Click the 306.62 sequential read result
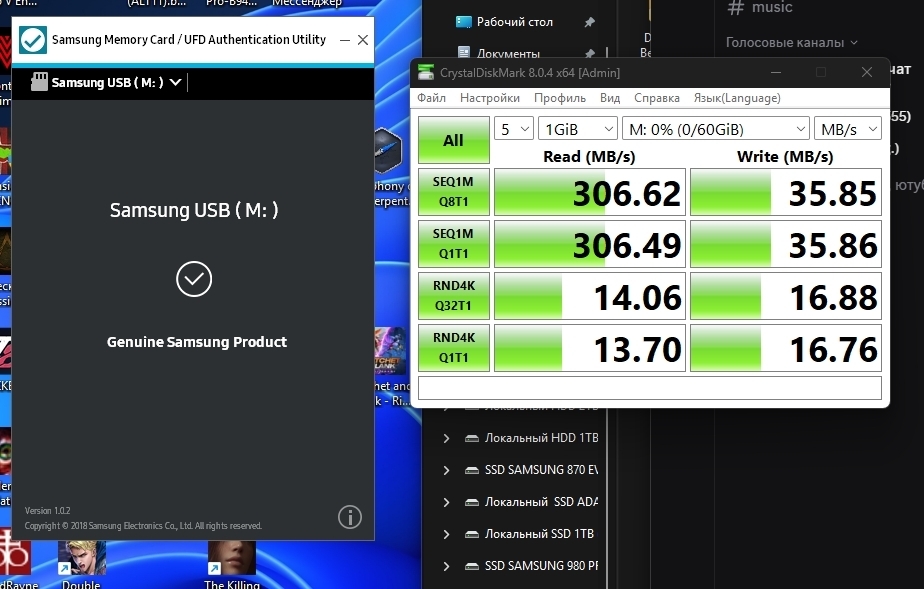Image resolution: width=924 pixels, height=589 pixels. pyautogui.click(x=590, y=192)
